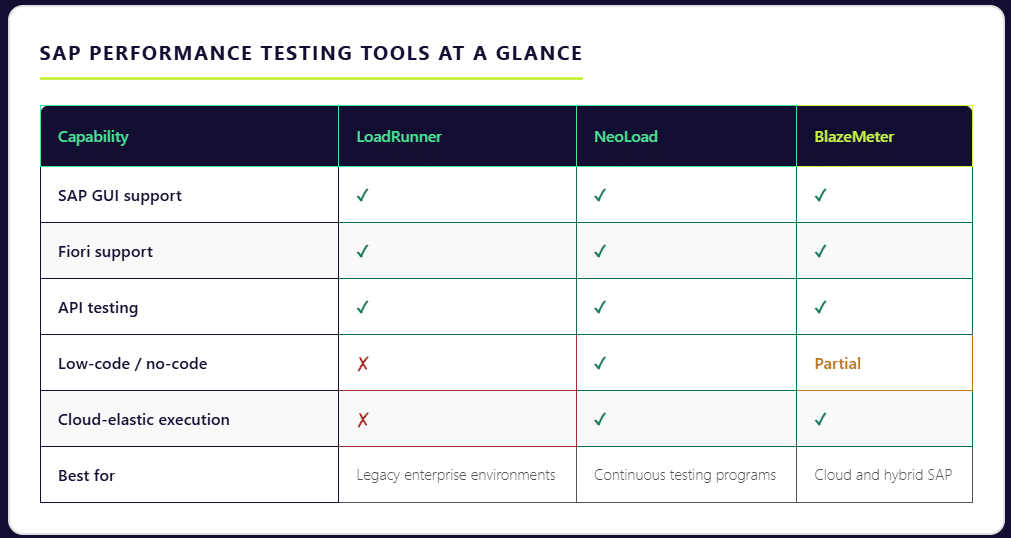1011x538 pixels.
Task: Click the SAP Performance Testing Tools heading
Action: click(310, 53)
